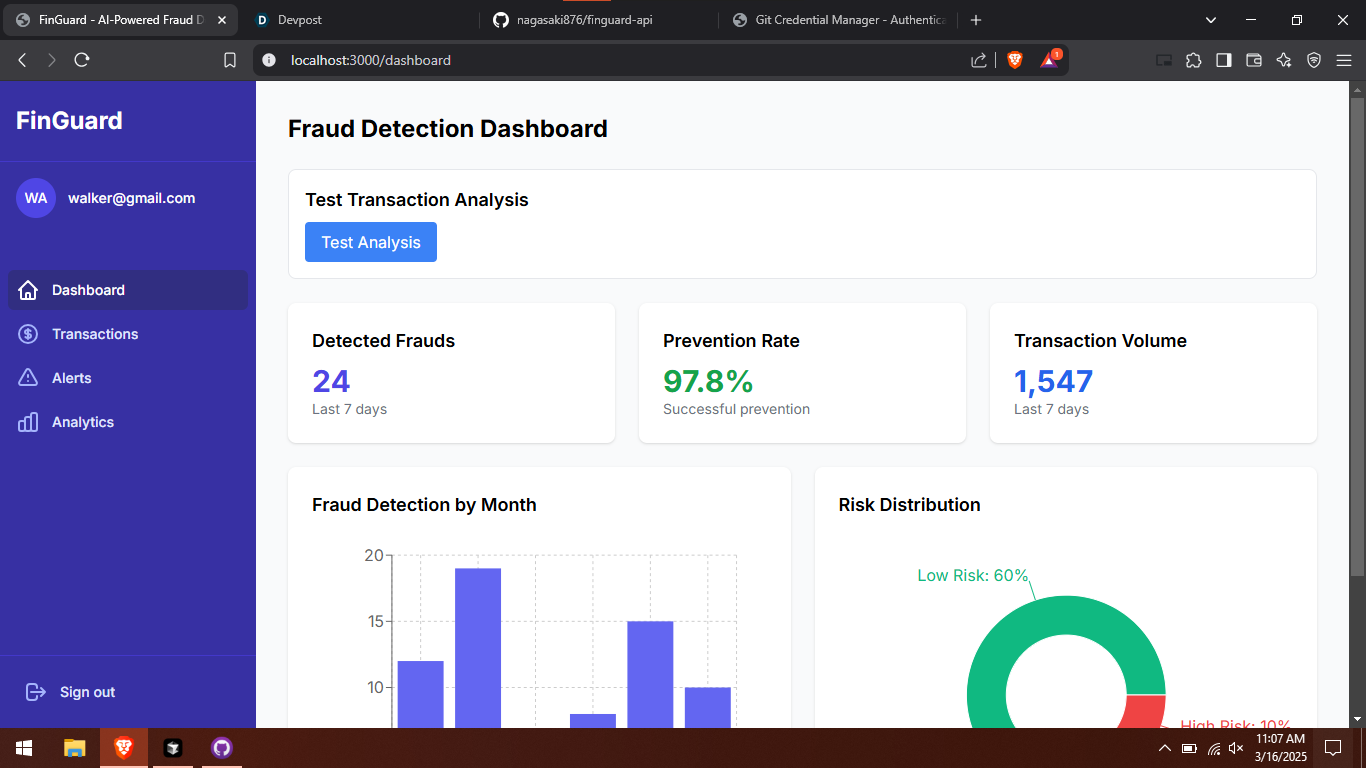Click the Brave browser taskbar icon
The height and width of the screenshot is (768, 1366).
coord(124,748)
